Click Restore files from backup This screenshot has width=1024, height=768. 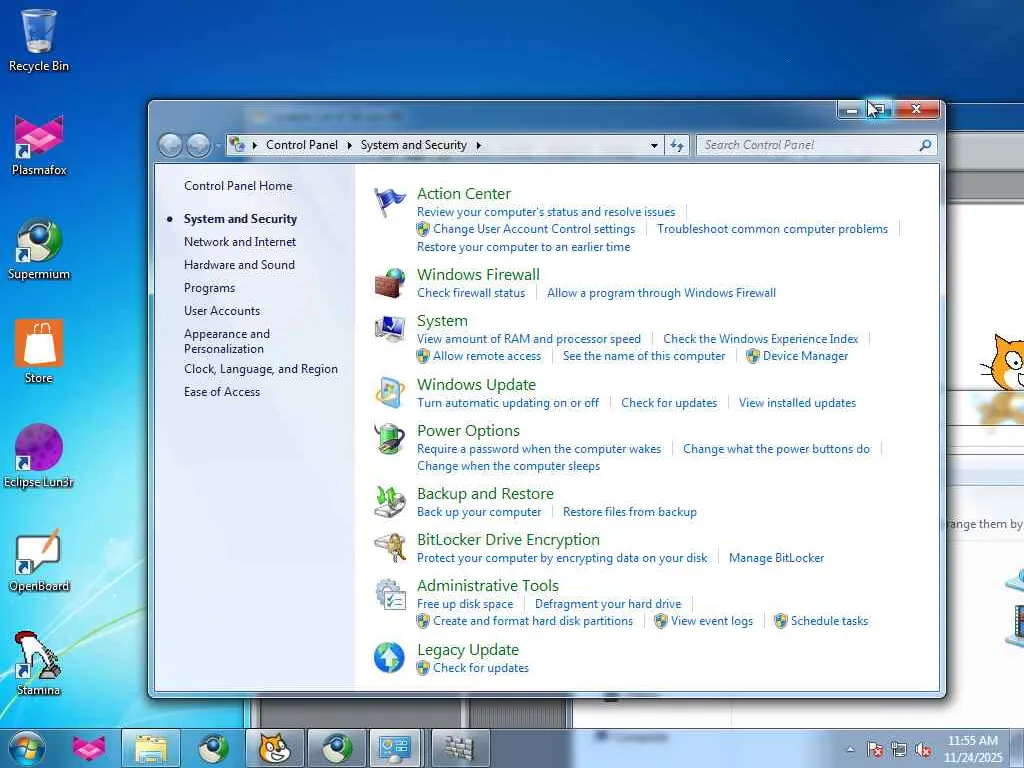tap(630, 512)
